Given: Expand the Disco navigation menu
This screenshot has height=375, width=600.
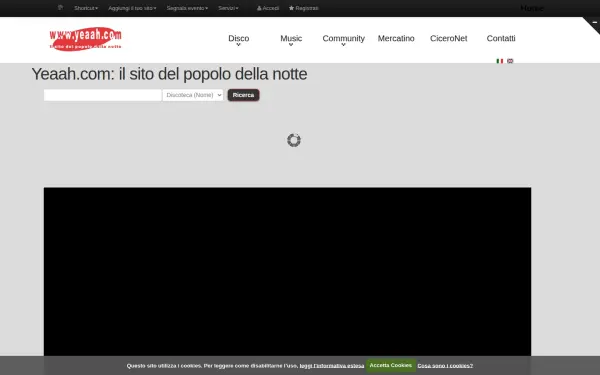Looking at the screenshot, I should point(239,39).
